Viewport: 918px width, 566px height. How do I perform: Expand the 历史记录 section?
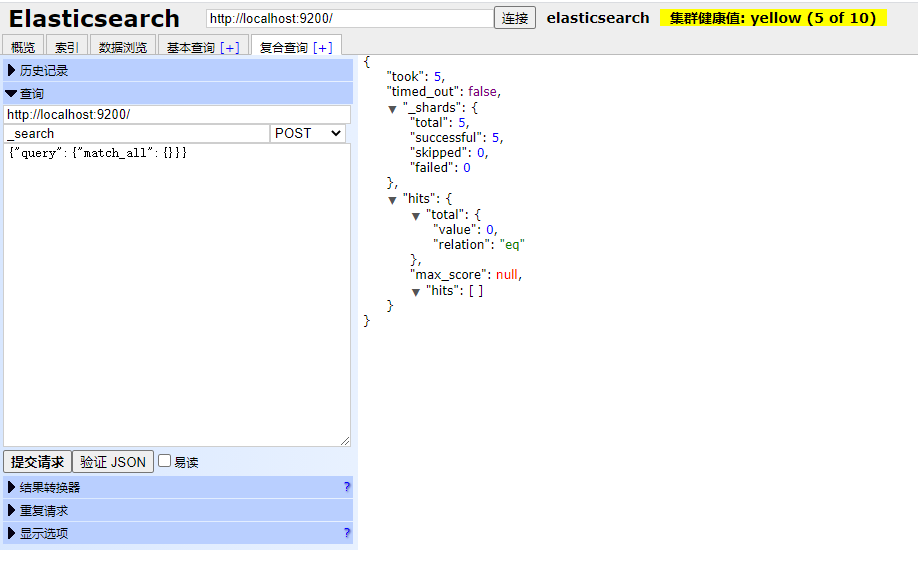coord(178,70)
